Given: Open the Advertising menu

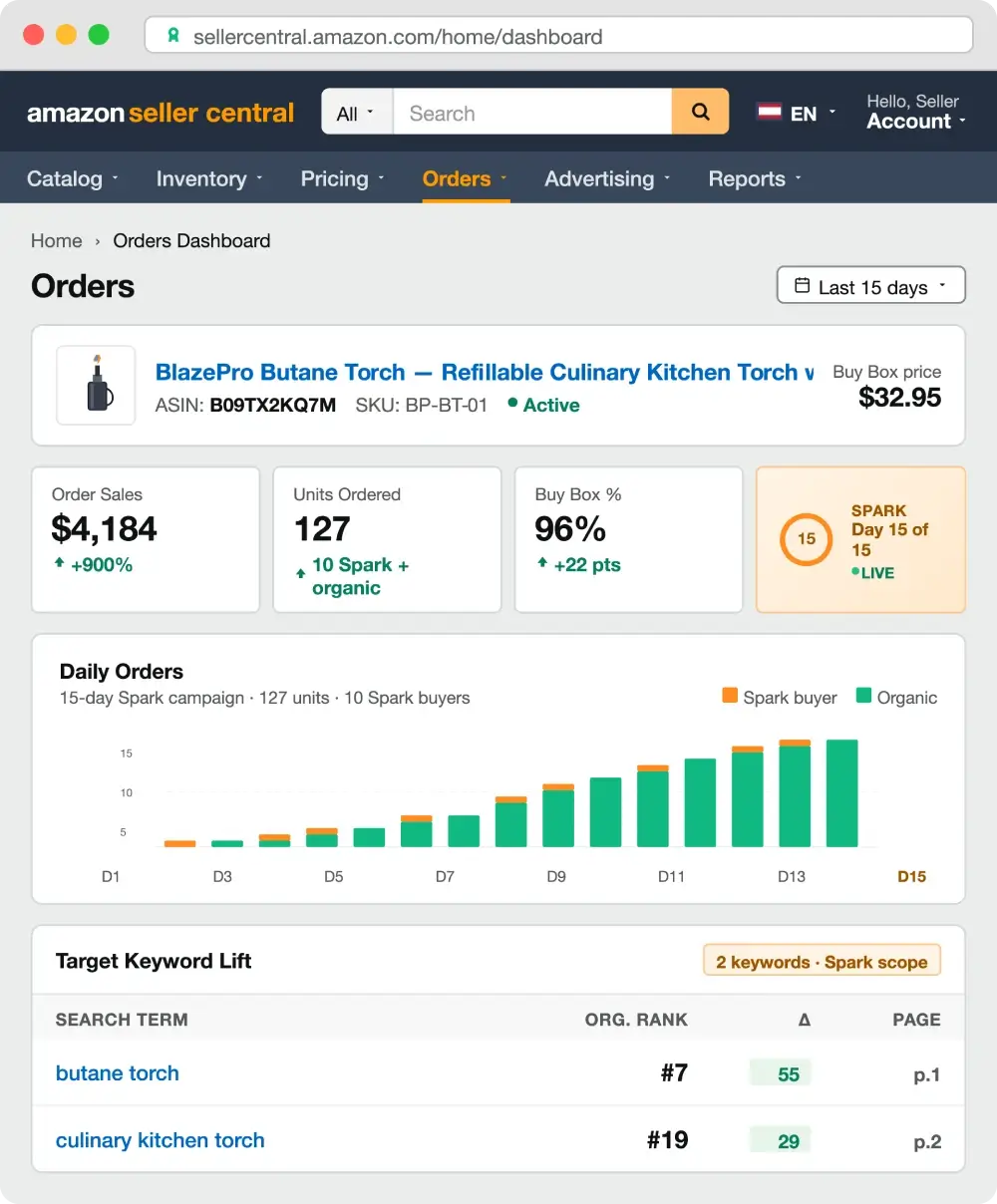Looking at the screenshot, I should pyautogui.click(x=607, y=178).
